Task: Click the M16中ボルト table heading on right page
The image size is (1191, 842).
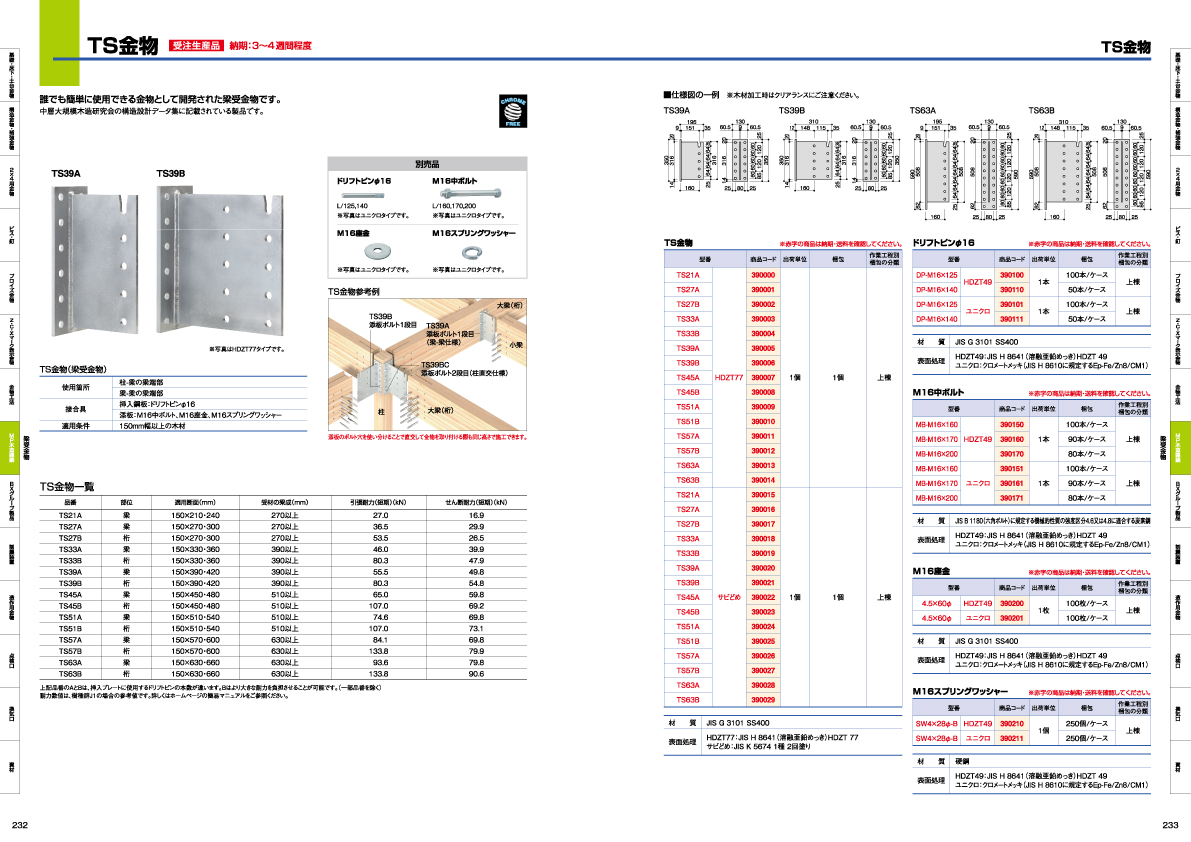Action: (x=938, y=393)
